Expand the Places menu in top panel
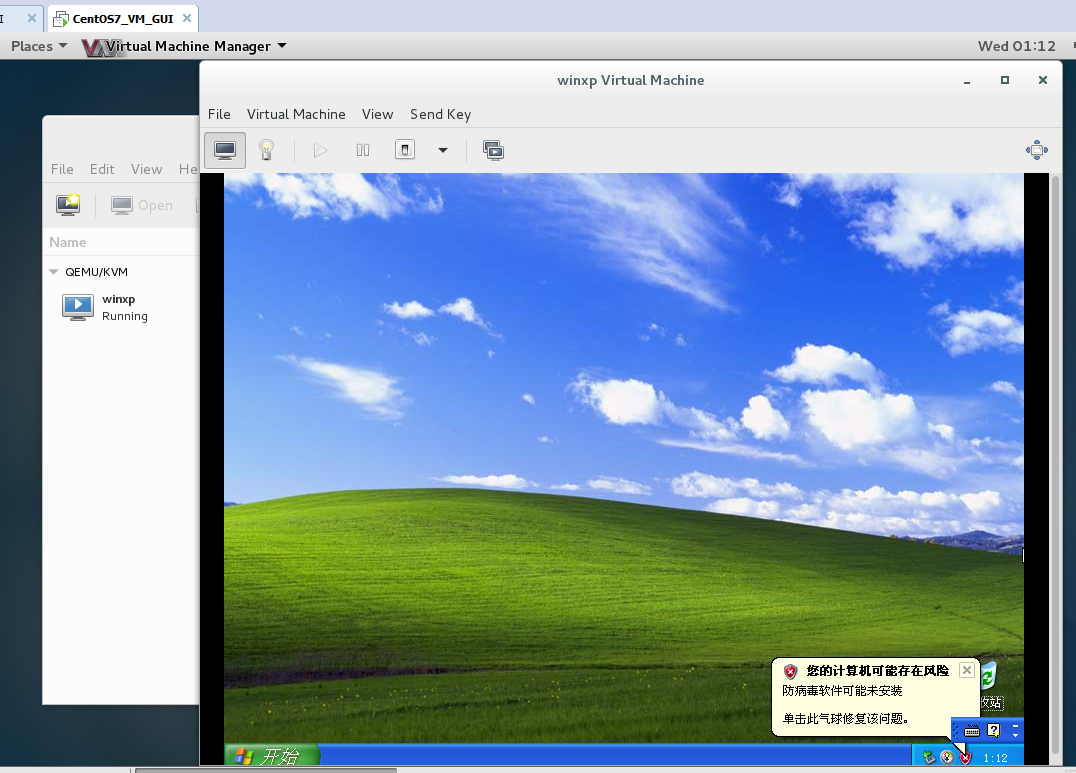The height and width of the screenshot is (773, 1076). tap(39, 46)
